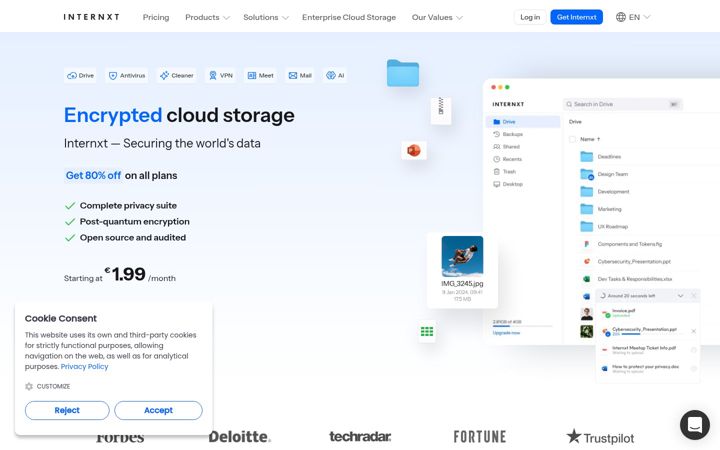The image size is (720, 450).
Task: Expand the Products dropdown menu
Action: [x=207, y=17]
